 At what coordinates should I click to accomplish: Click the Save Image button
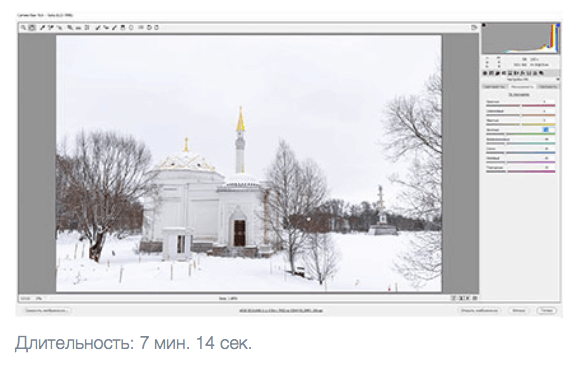click(x=47, y=310)
